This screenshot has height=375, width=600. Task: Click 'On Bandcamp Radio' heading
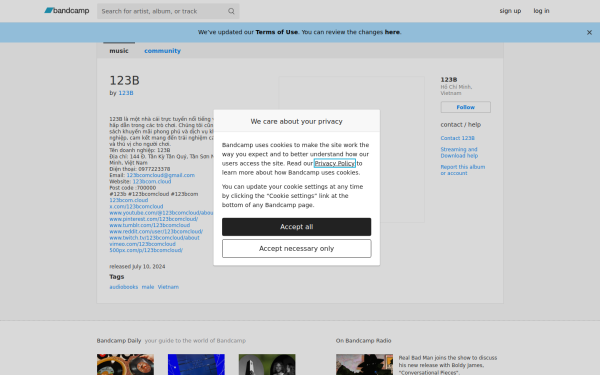coord(364,341)
